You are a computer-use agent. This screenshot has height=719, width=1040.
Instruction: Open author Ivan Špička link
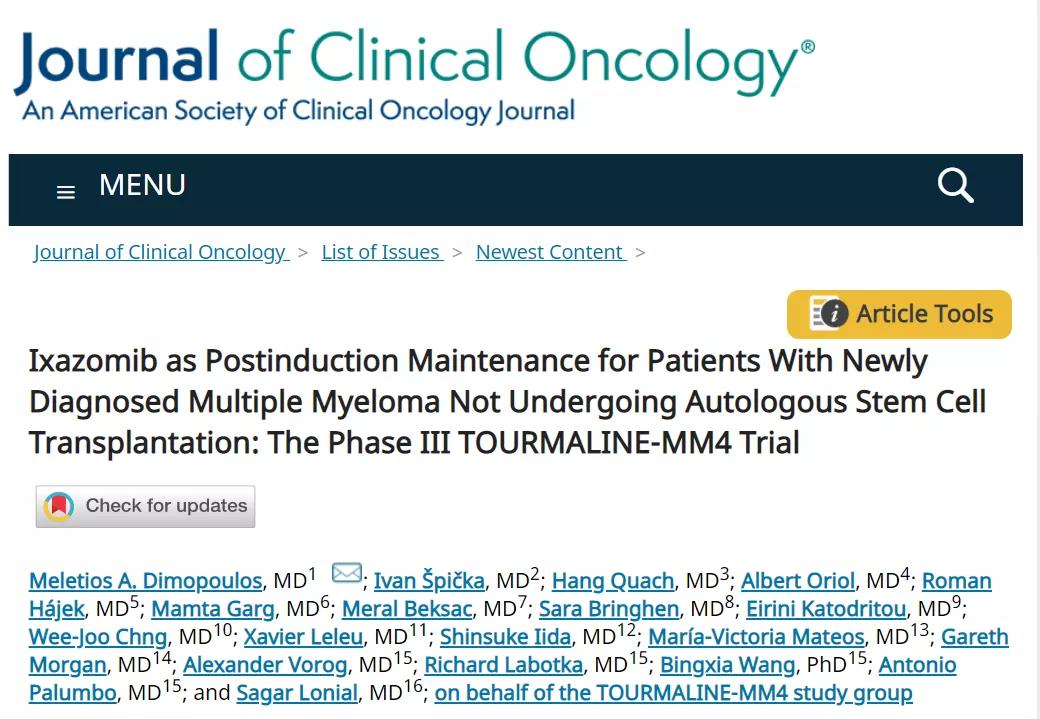pyautogui.click(x=429, y=580)
